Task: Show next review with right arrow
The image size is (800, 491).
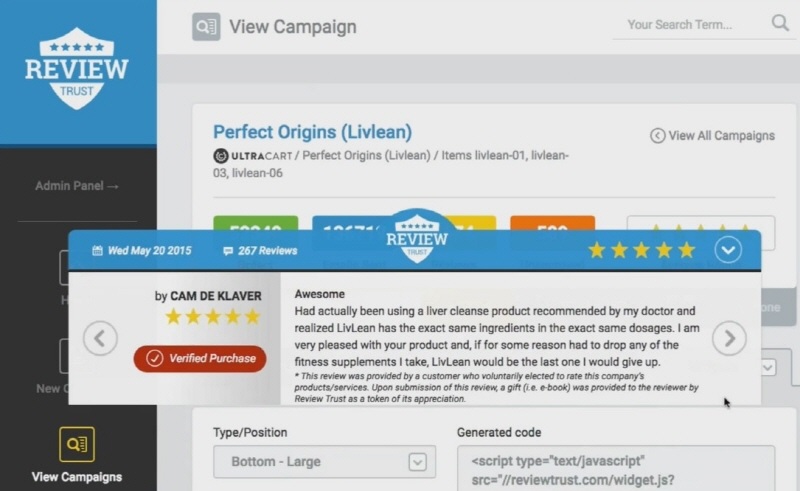Action: tap(729, 338)
